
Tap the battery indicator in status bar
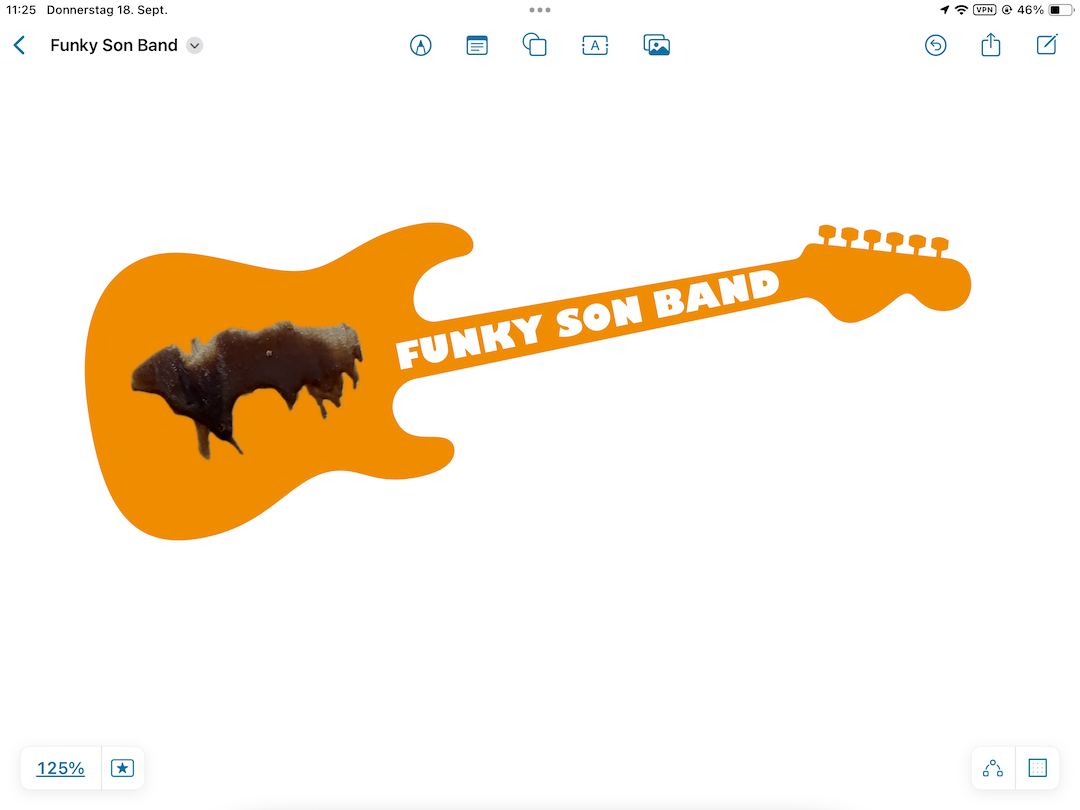pyautogui.click(x=1059, y=10)
